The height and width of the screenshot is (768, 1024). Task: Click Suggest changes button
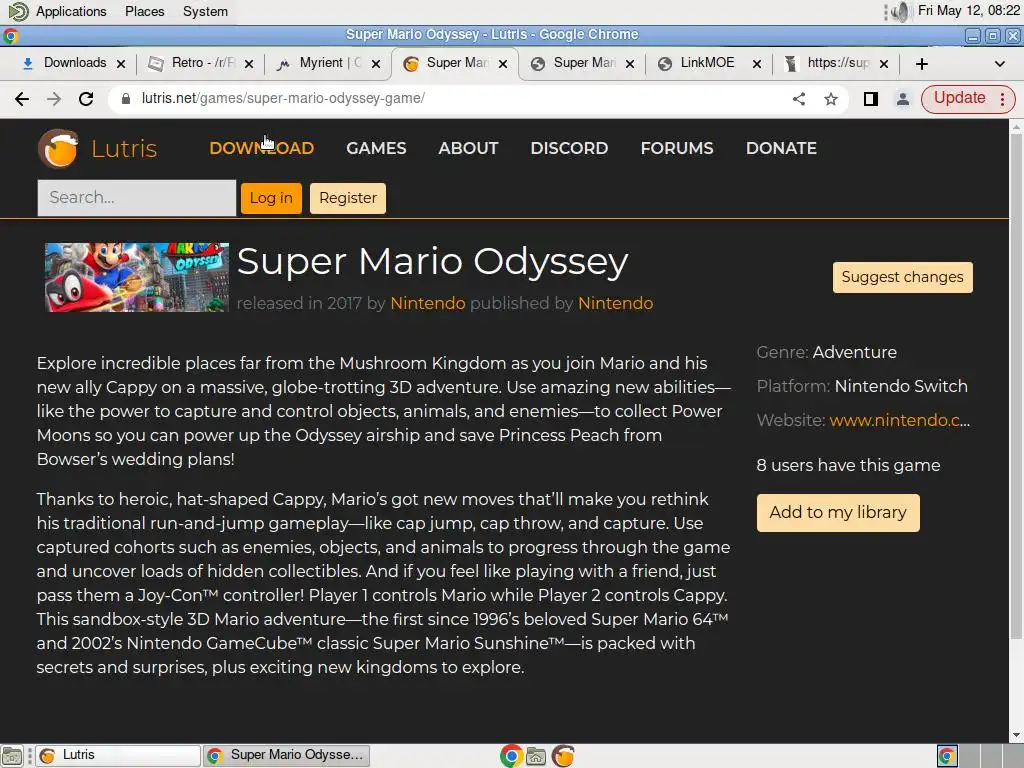903,277
